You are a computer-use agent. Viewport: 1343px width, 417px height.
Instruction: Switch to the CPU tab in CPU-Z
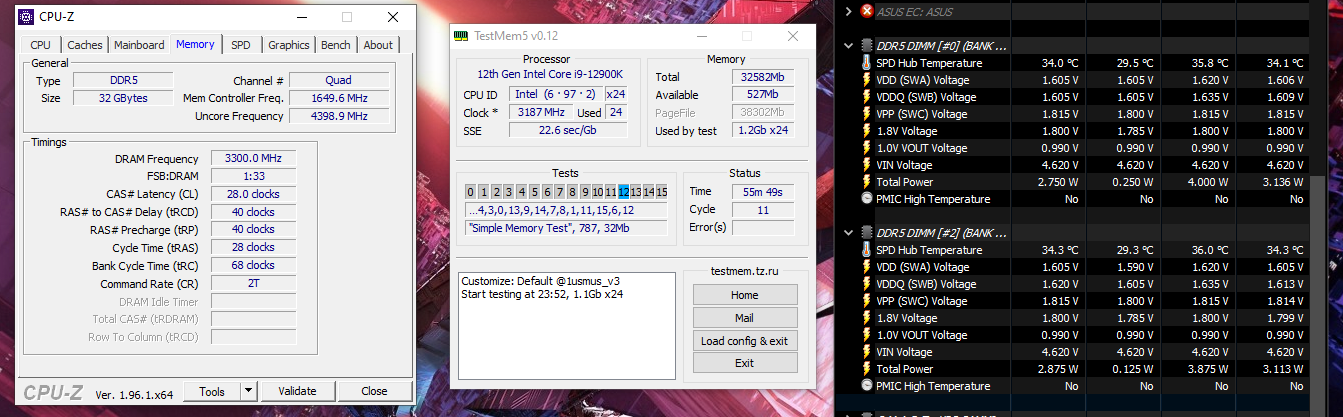pos(41,45)
